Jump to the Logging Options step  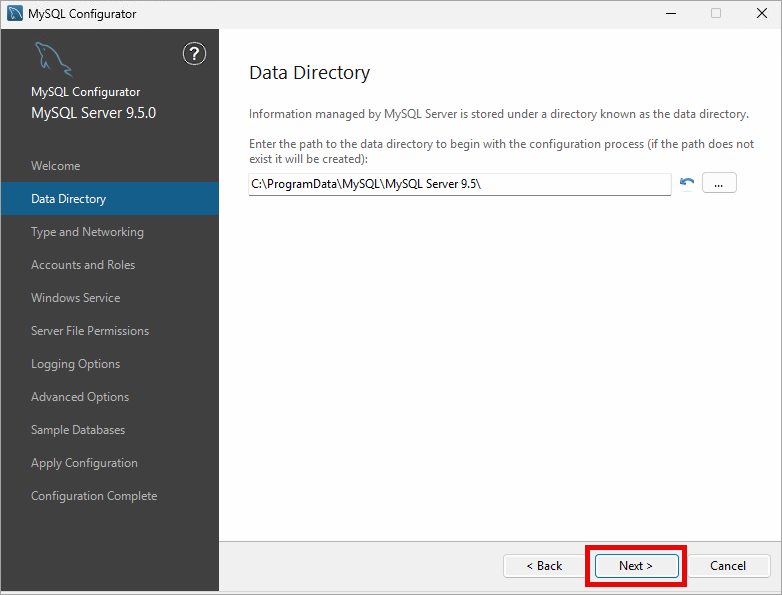tap(76, 364)
